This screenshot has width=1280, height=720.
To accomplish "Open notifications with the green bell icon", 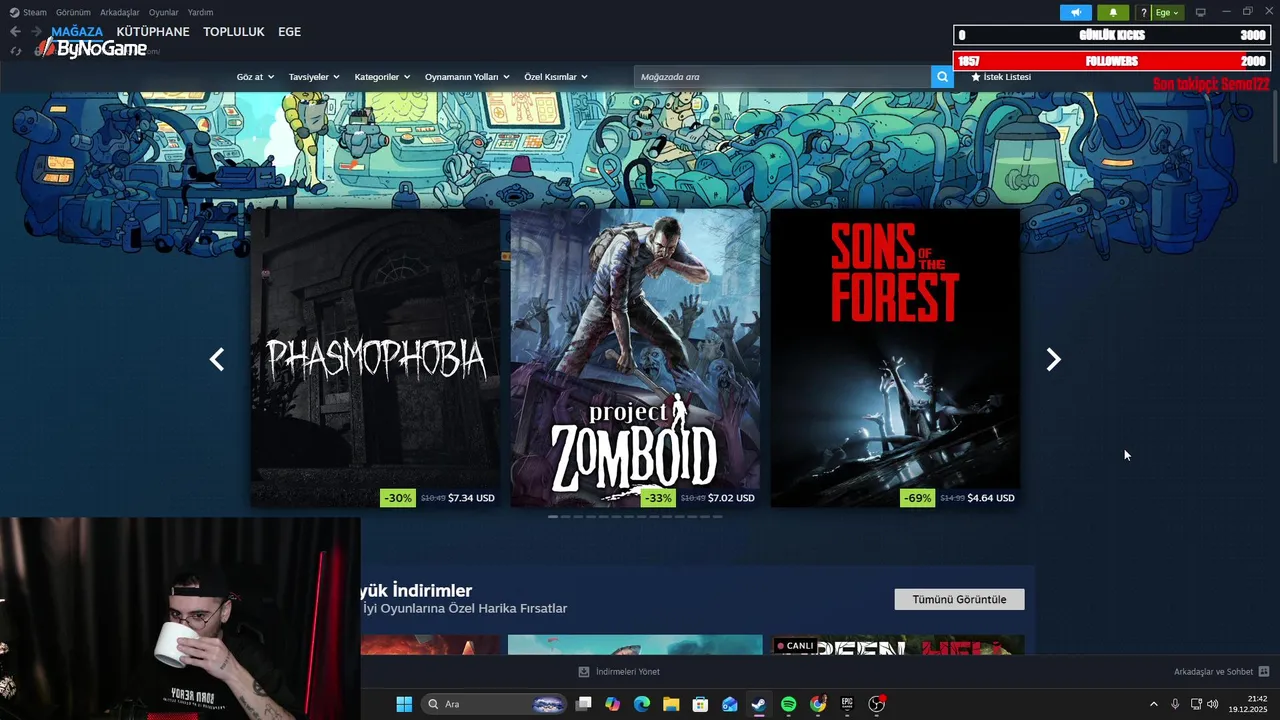I will coord(1113,12).
